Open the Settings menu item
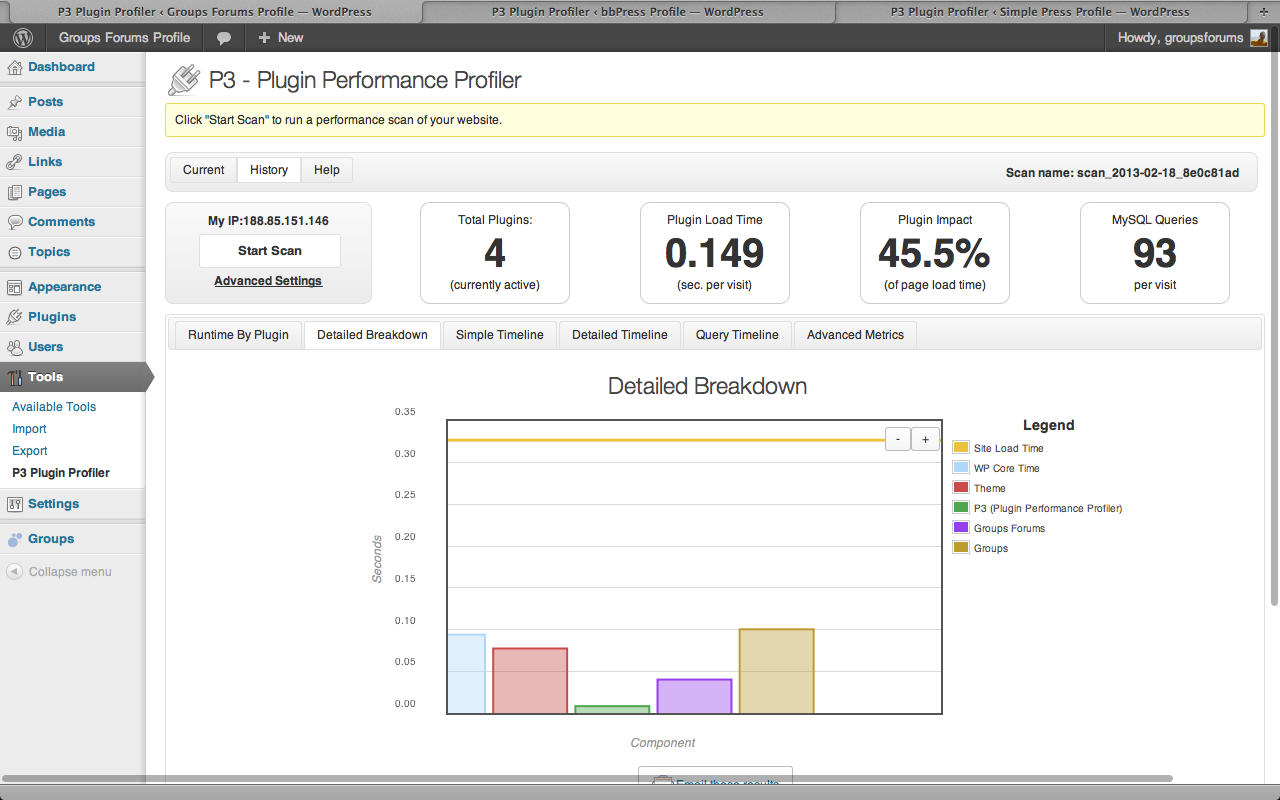Viewport: 1280px width, 800px height. pos(53,504)
